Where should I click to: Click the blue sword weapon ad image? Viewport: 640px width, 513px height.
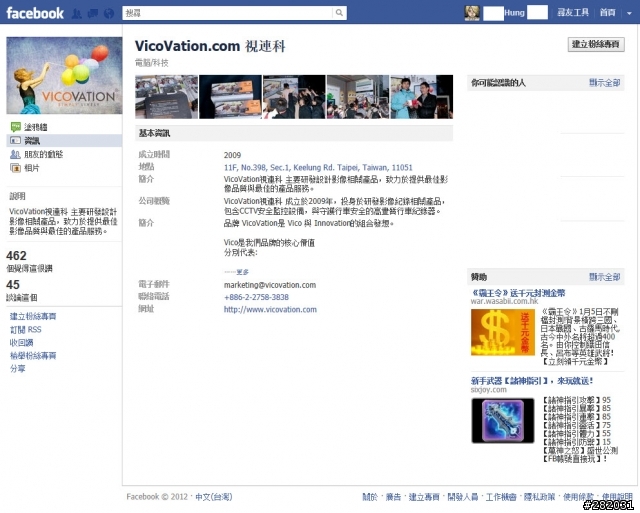(503, 420)
